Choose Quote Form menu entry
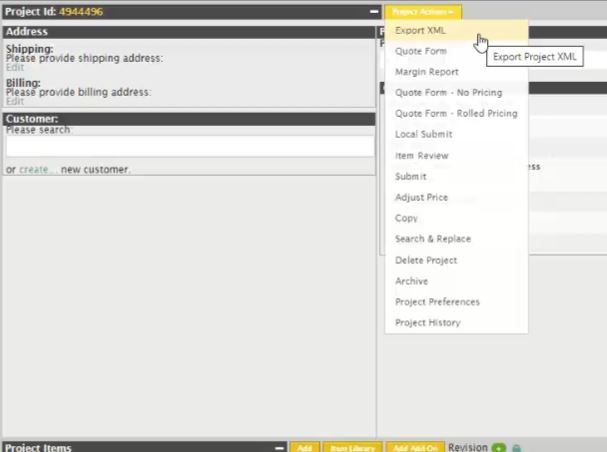607x452 pixels. pyautogui.click(x=421, y=51)
